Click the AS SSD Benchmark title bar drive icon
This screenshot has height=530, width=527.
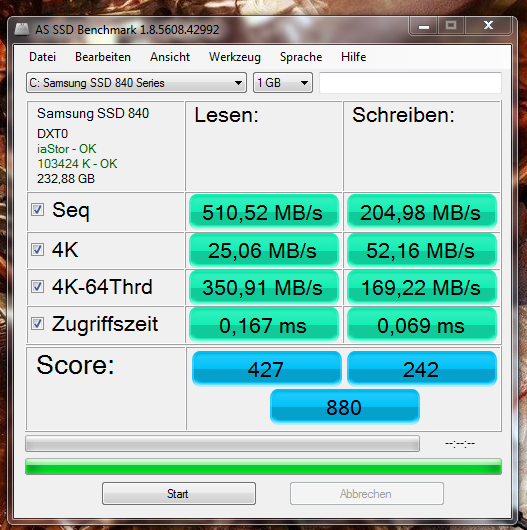pyautogui.click(x=22, y=29)
